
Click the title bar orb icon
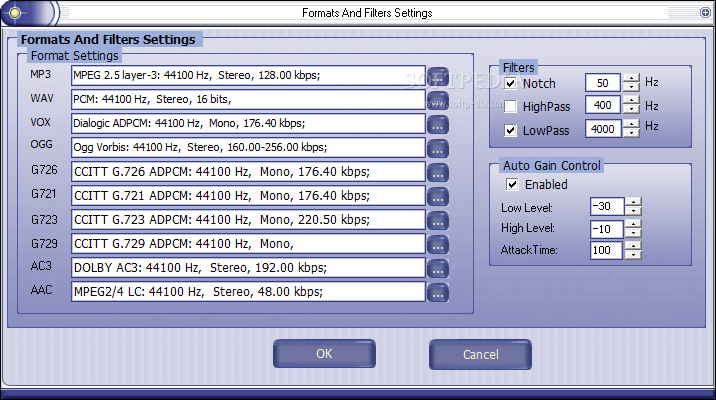coord(15,13)
